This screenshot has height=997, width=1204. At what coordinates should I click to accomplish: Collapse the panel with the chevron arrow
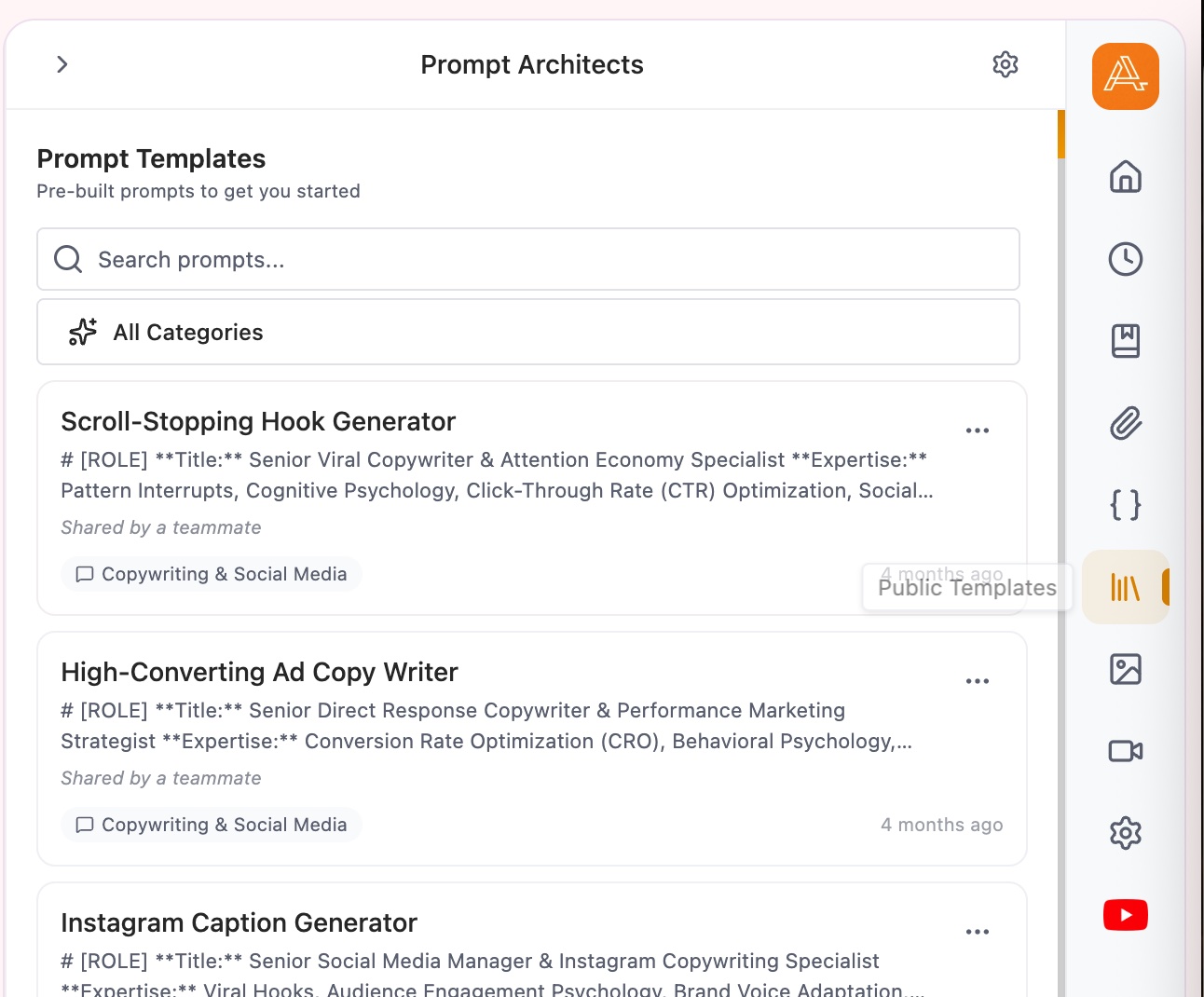62,64
